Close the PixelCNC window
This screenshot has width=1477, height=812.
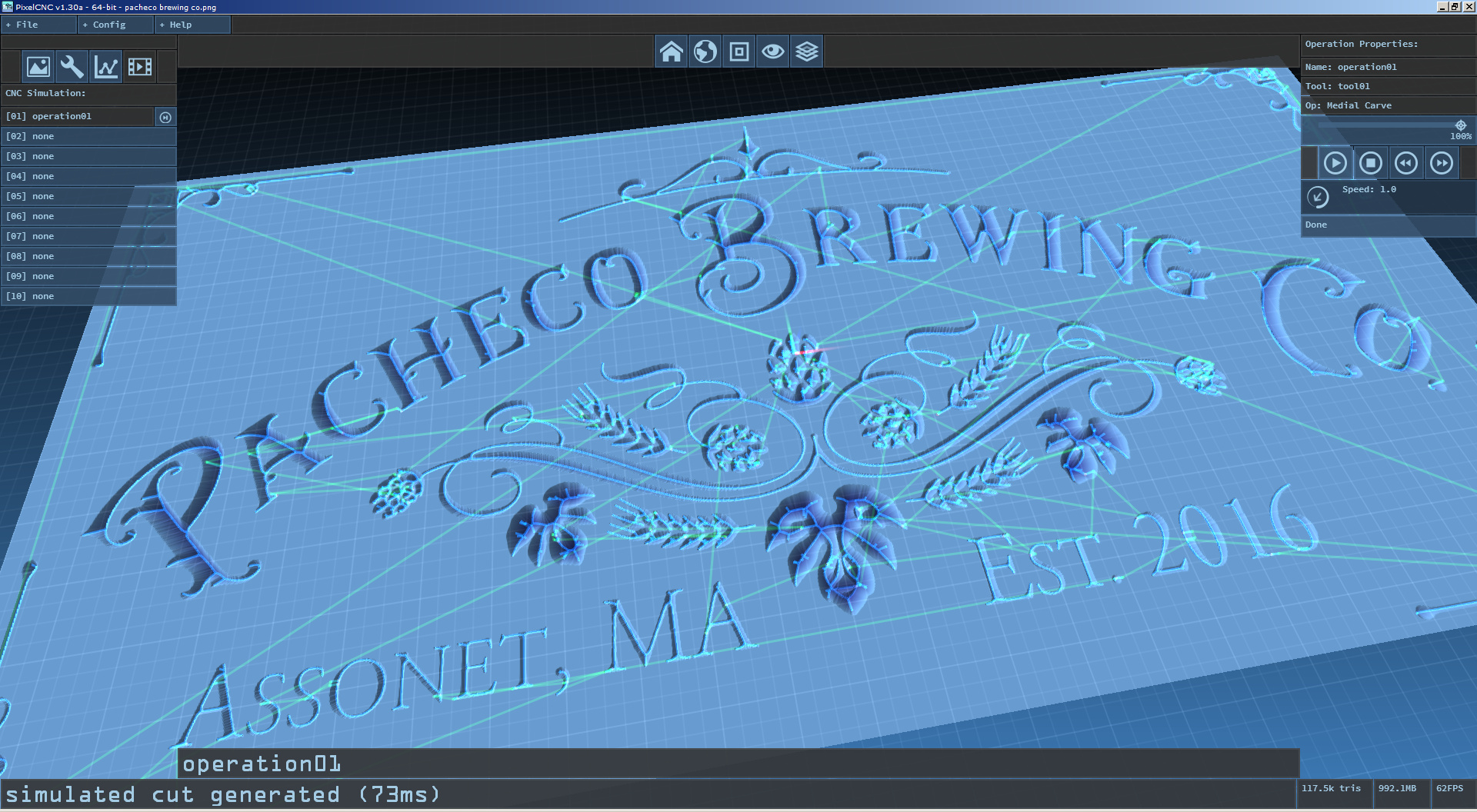pos(1468,7)
